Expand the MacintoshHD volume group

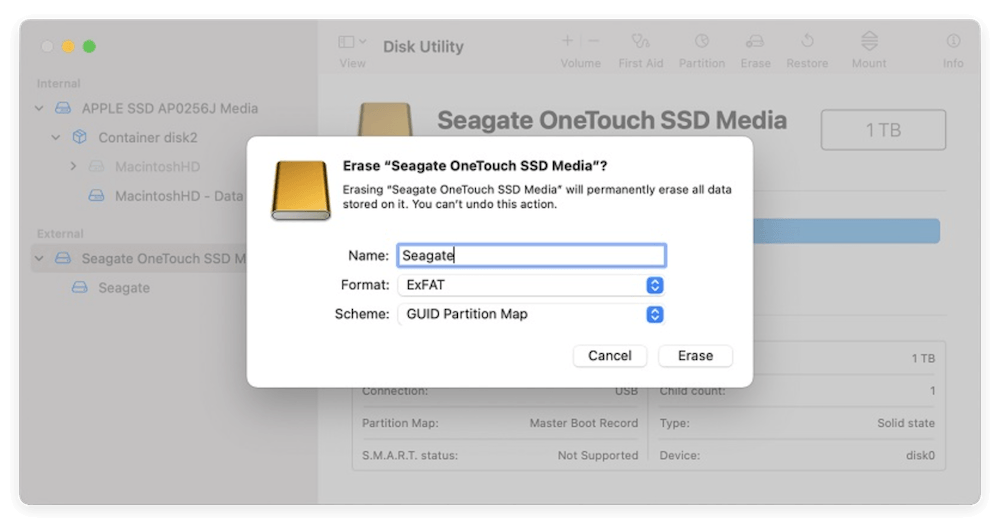(x=74, y=166)
